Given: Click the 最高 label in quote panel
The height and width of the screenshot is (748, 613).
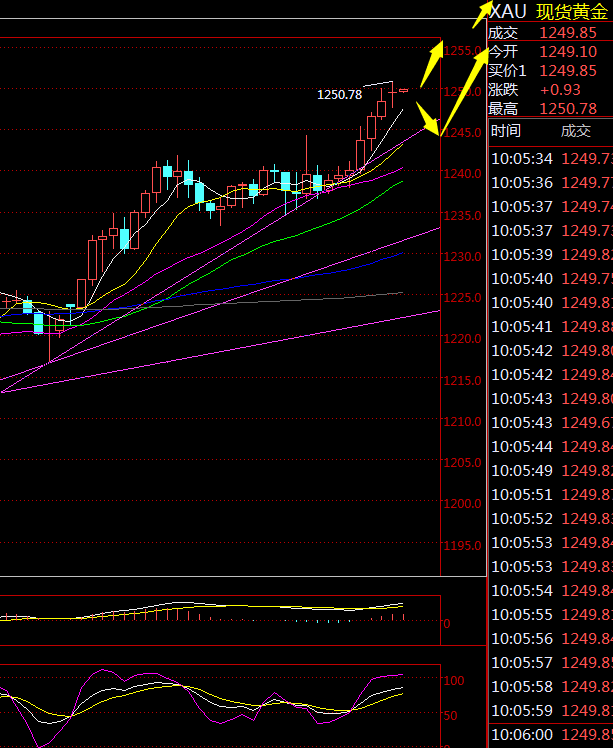Looking at the screenshot, I should pyautogui.click(x=503, y=109).
